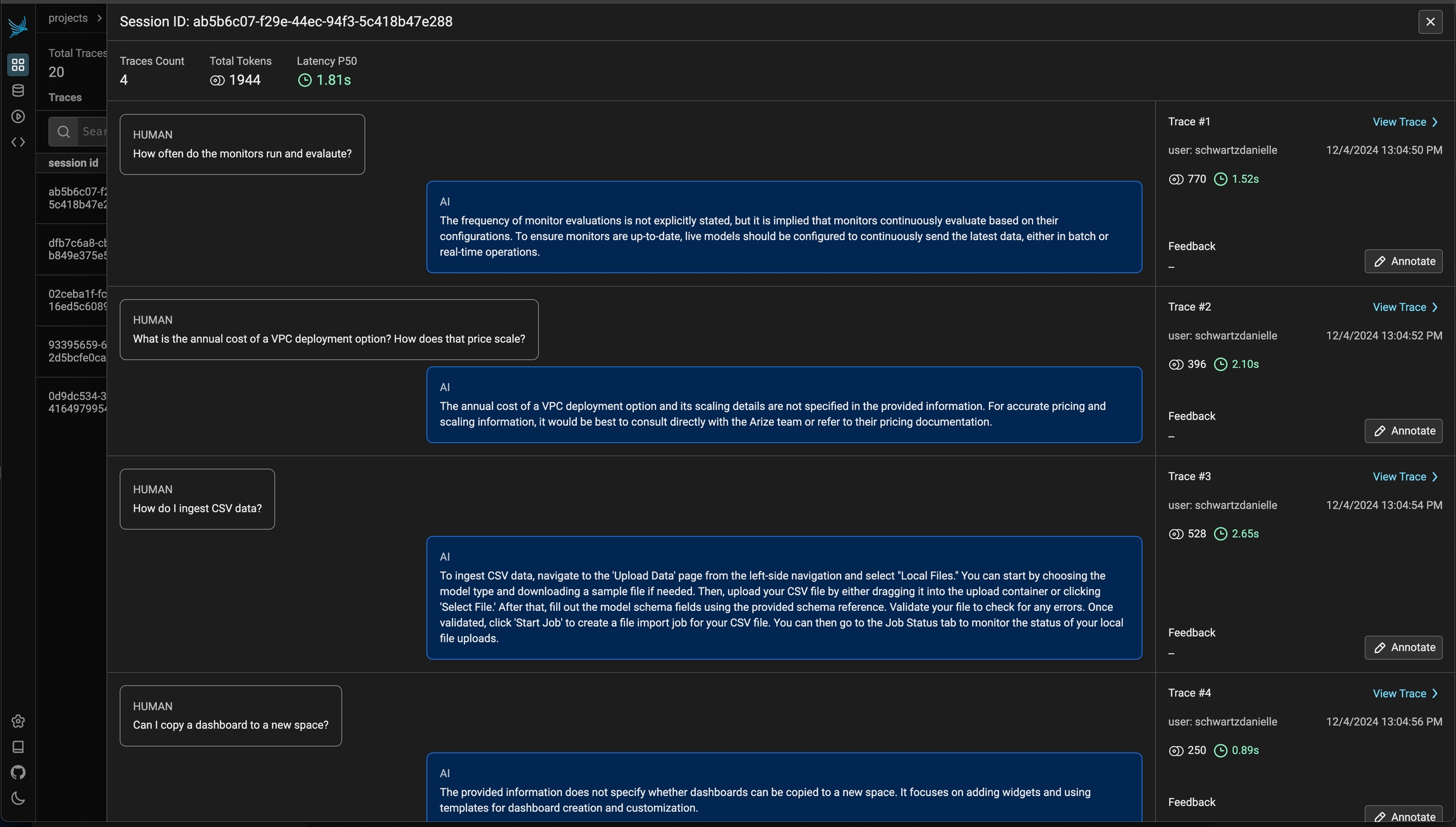1456x827 pixels.
Task: Click the projects breadcrumb
Action: (68, 18)
